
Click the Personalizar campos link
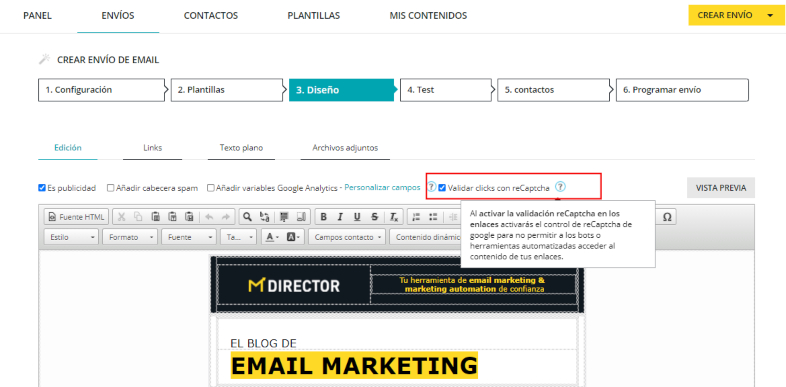pyautogui.click(x=382, y=187)
